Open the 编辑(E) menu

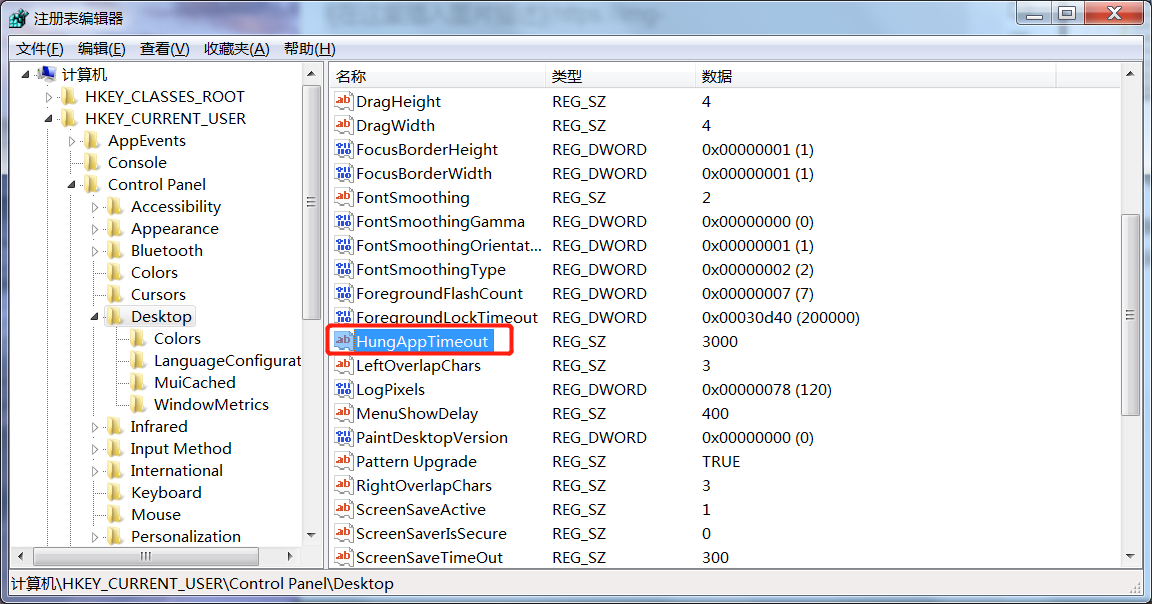click(101, 48)
